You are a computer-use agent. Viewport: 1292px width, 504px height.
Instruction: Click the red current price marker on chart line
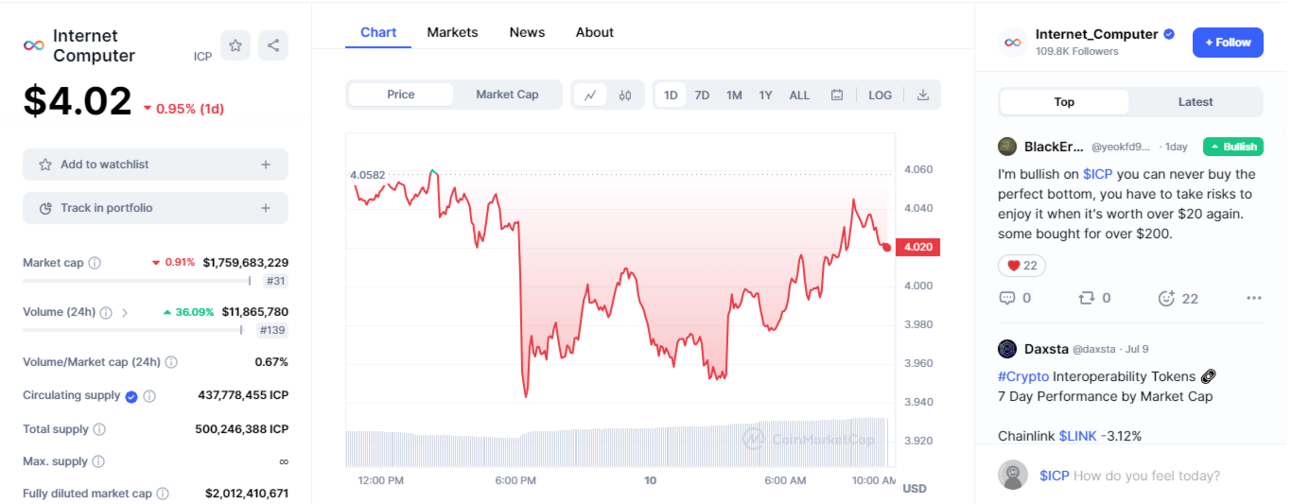(886, 247)
